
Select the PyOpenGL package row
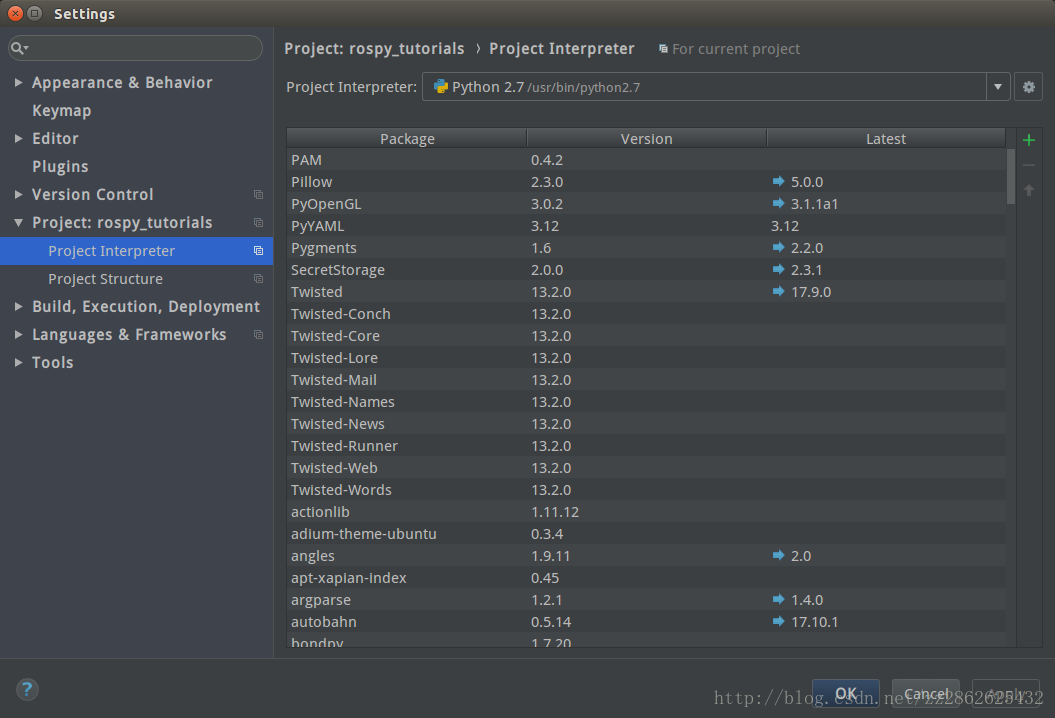click(x=647, y=204)
